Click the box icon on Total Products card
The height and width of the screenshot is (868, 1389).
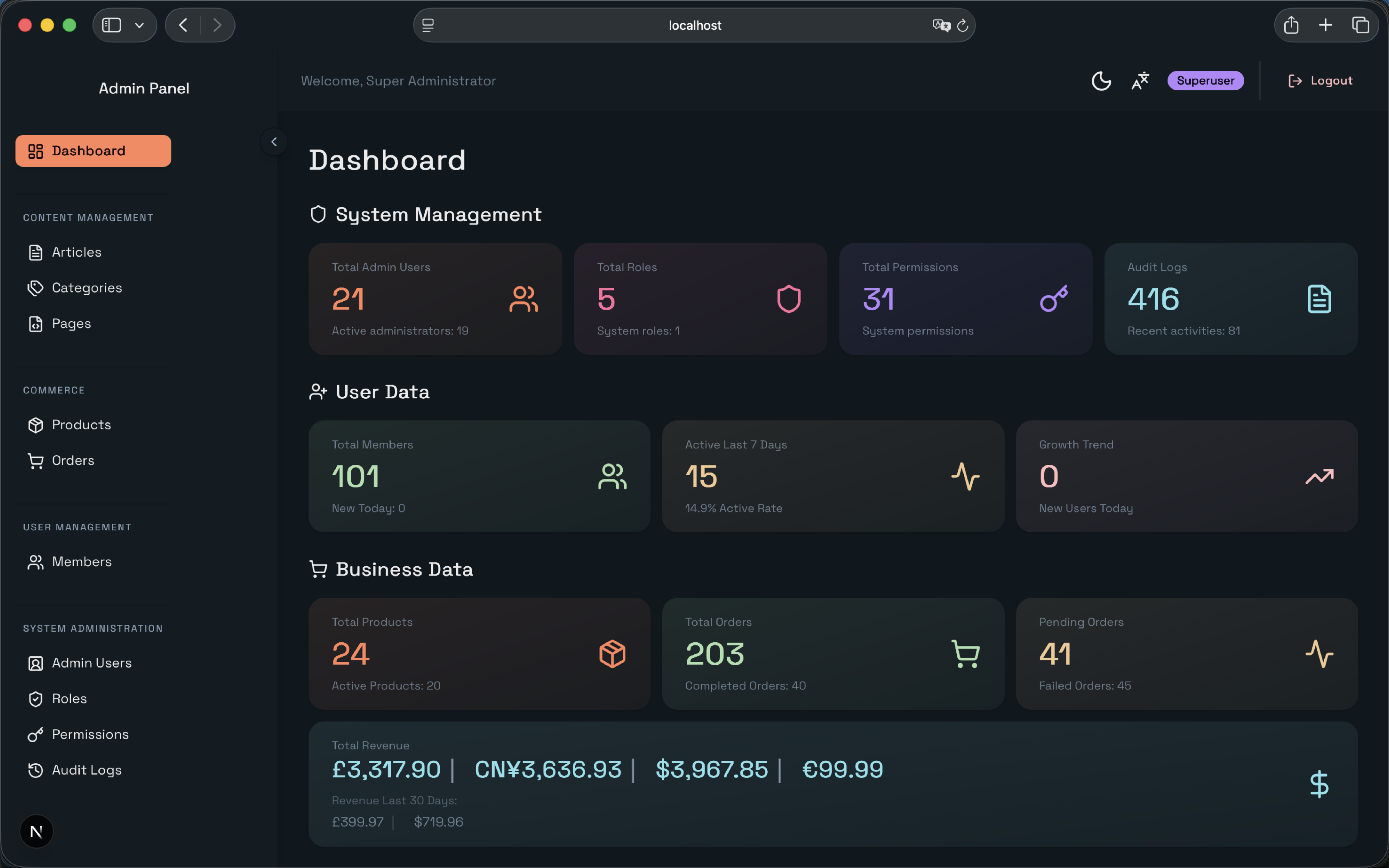613,654
